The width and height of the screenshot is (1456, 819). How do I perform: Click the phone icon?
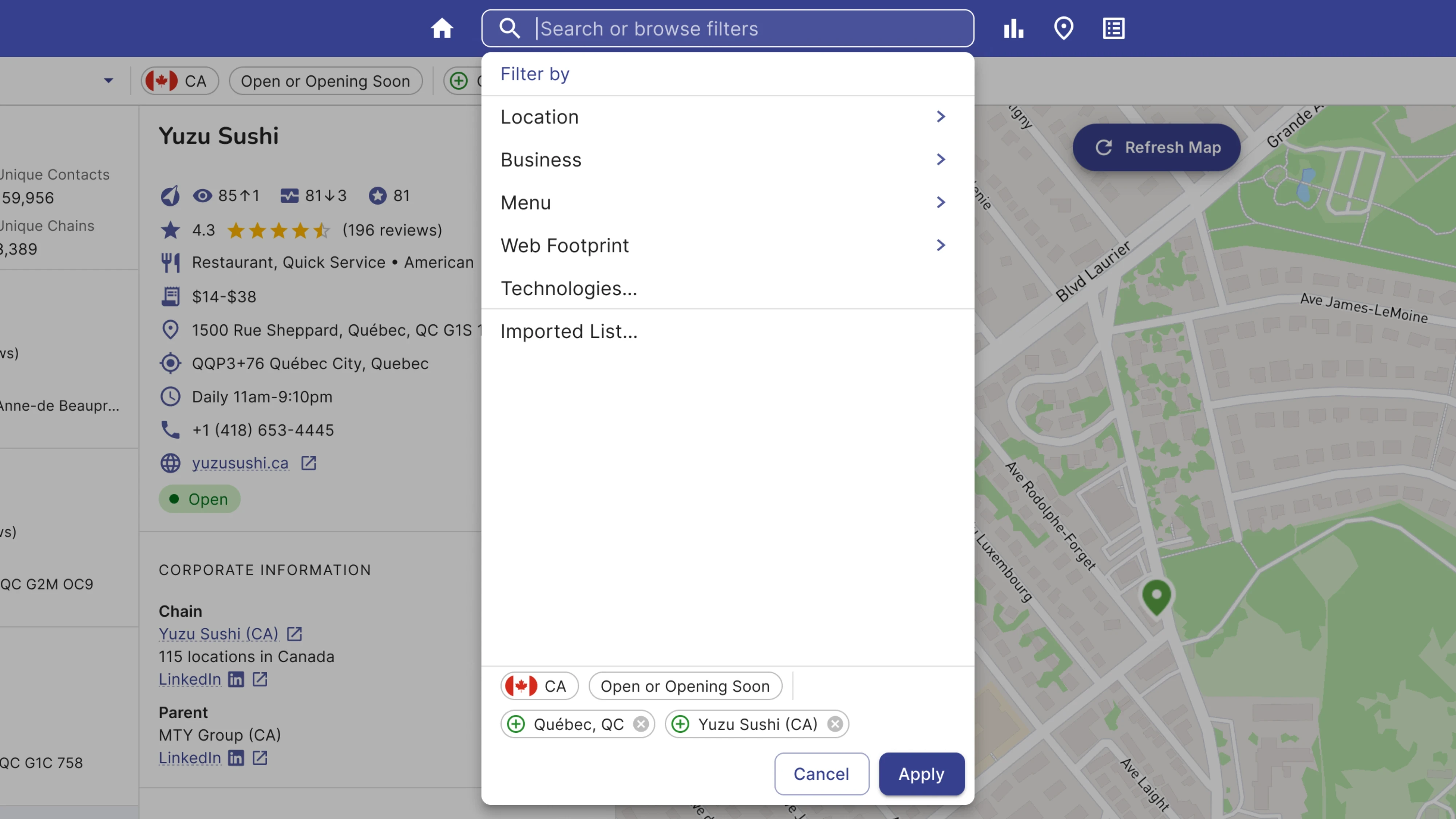[x=170, y=430]
